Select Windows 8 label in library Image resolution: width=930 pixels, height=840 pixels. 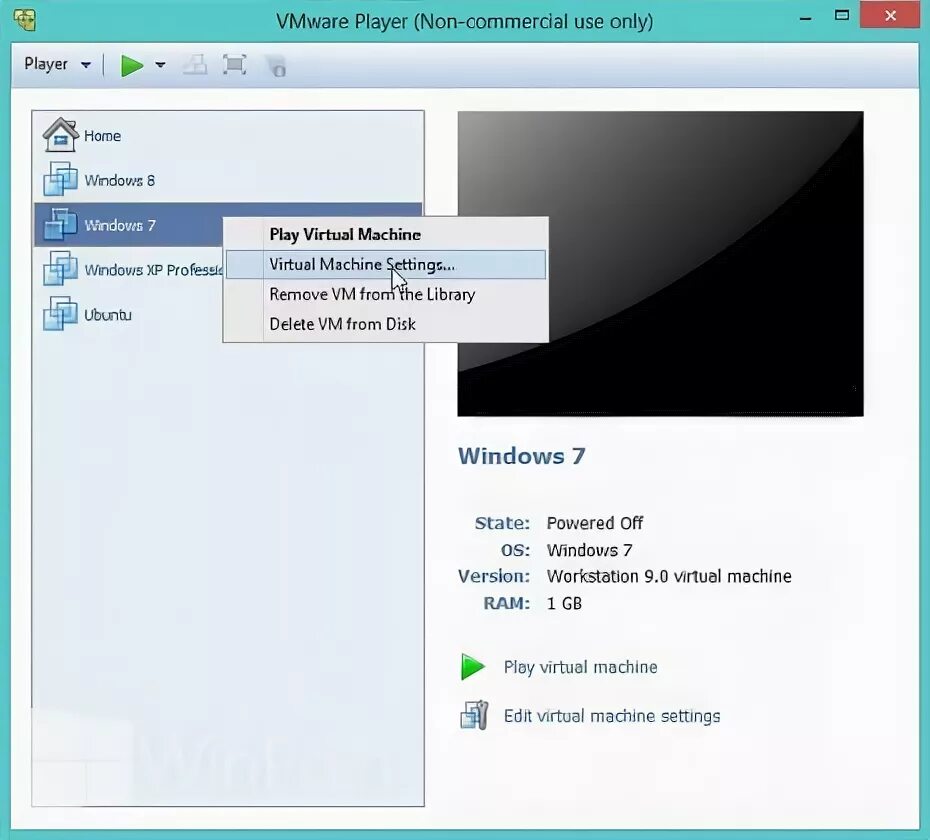click(119, 180)
